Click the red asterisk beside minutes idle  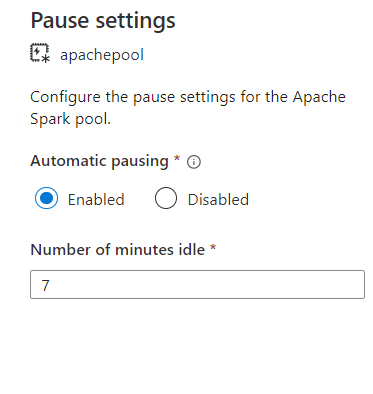[213, 247]
